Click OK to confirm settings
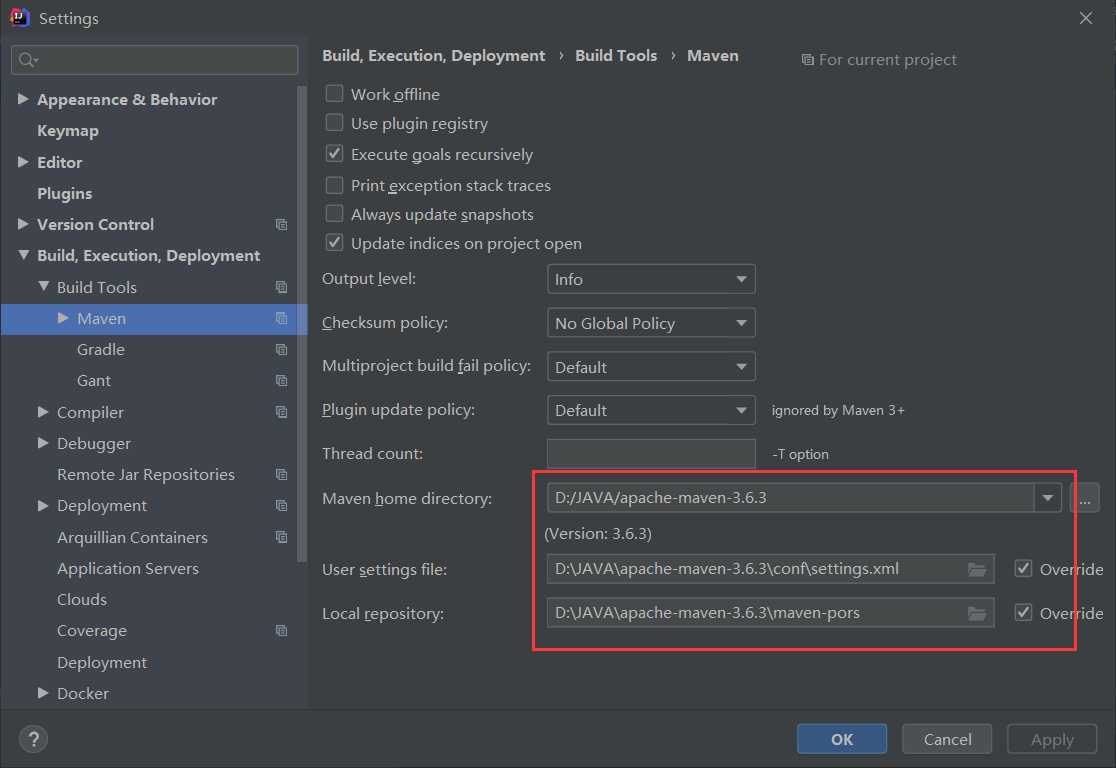This screenshot has width=1116, height=768. pyautogui.click(x=842, y=740)
